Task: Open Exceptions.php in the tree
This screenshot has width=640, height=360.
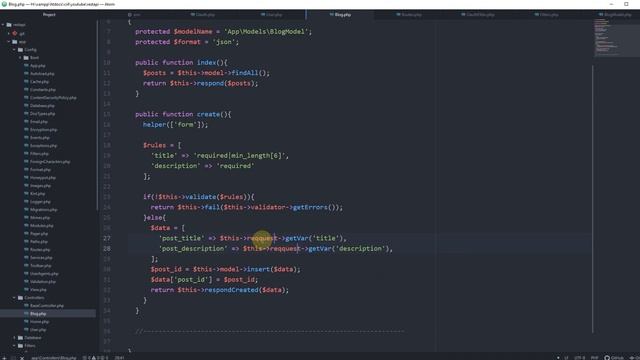Action: coord(43,146)
